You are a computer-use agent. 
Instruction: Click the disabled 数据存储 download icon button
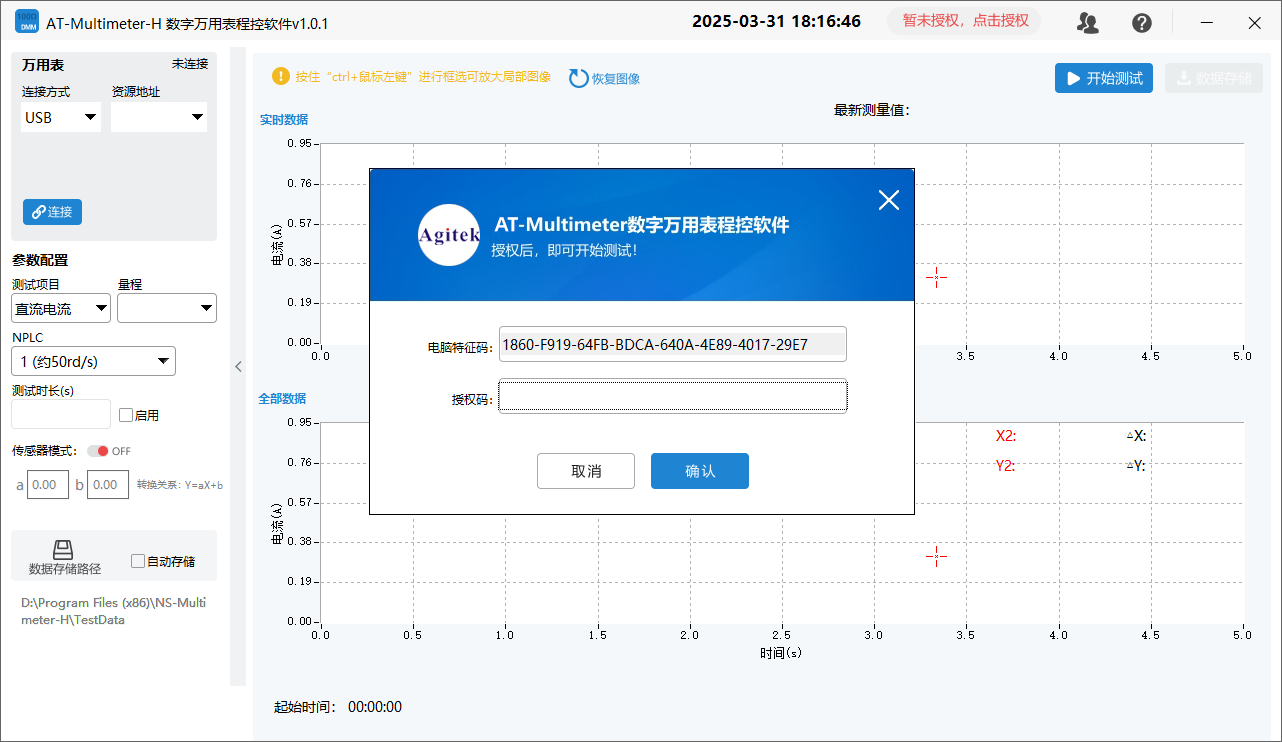point(1213,77)
